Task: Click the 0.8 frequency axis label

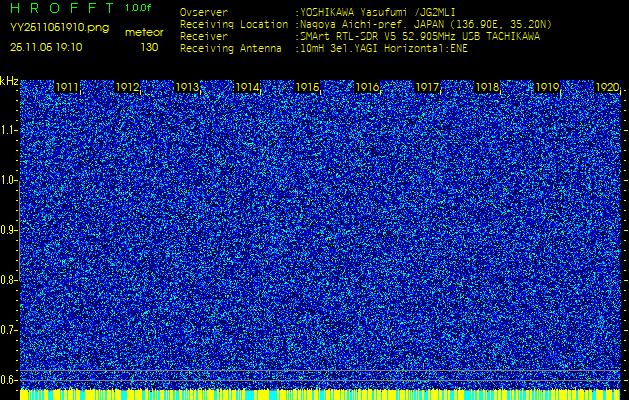Action: 9,280
